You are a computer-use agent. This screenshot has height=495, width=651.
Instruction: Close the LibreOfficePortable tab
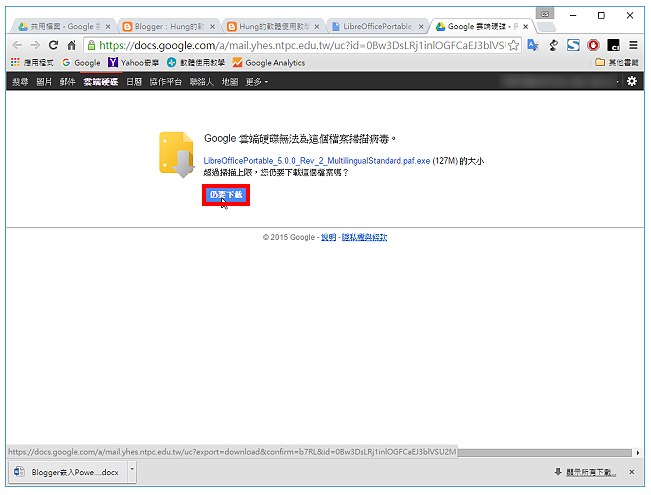tap(421, 27)
